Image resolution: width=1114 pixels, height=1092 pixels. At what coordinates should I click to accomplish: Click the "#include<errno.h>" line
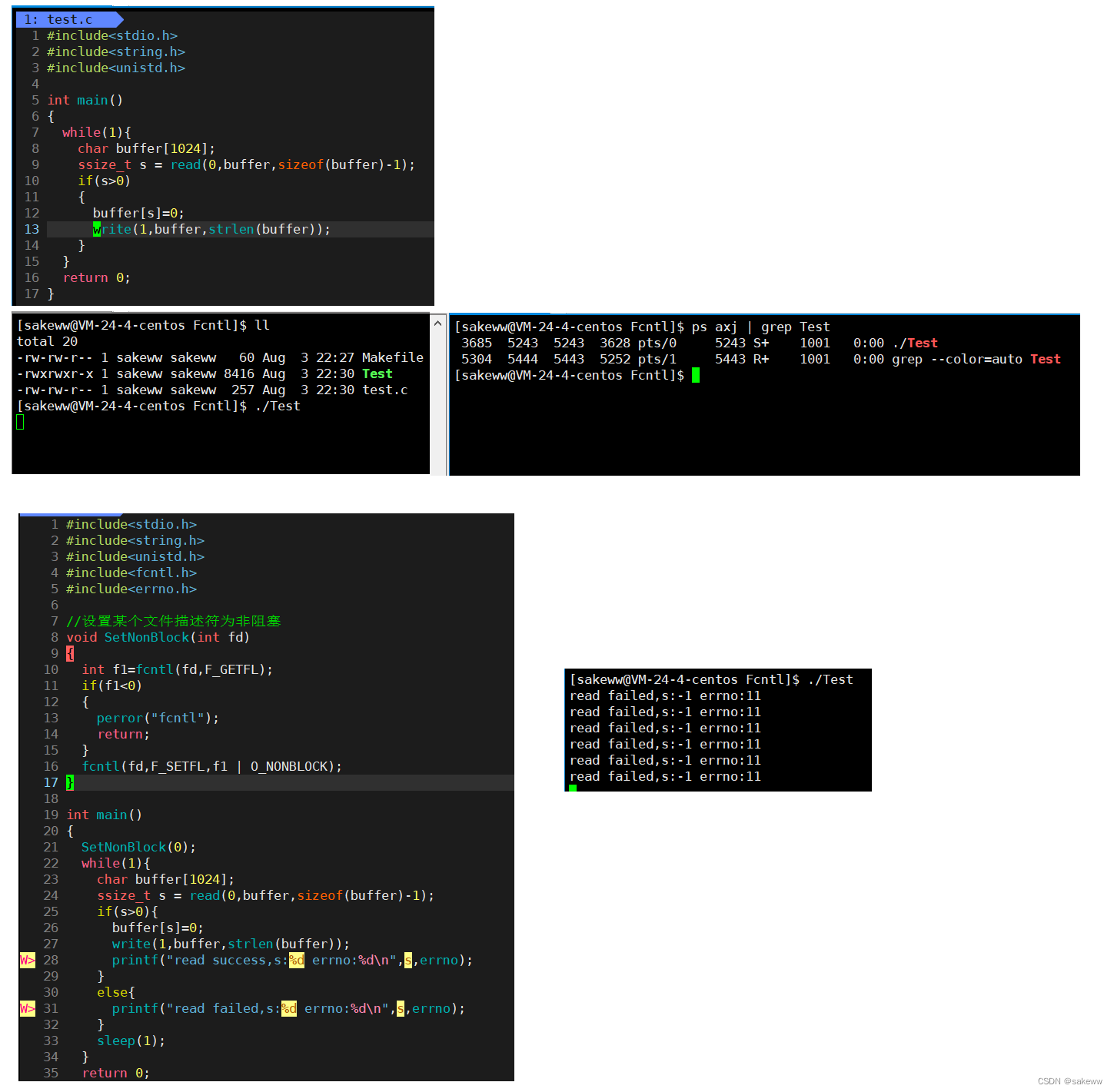(131, 589)
